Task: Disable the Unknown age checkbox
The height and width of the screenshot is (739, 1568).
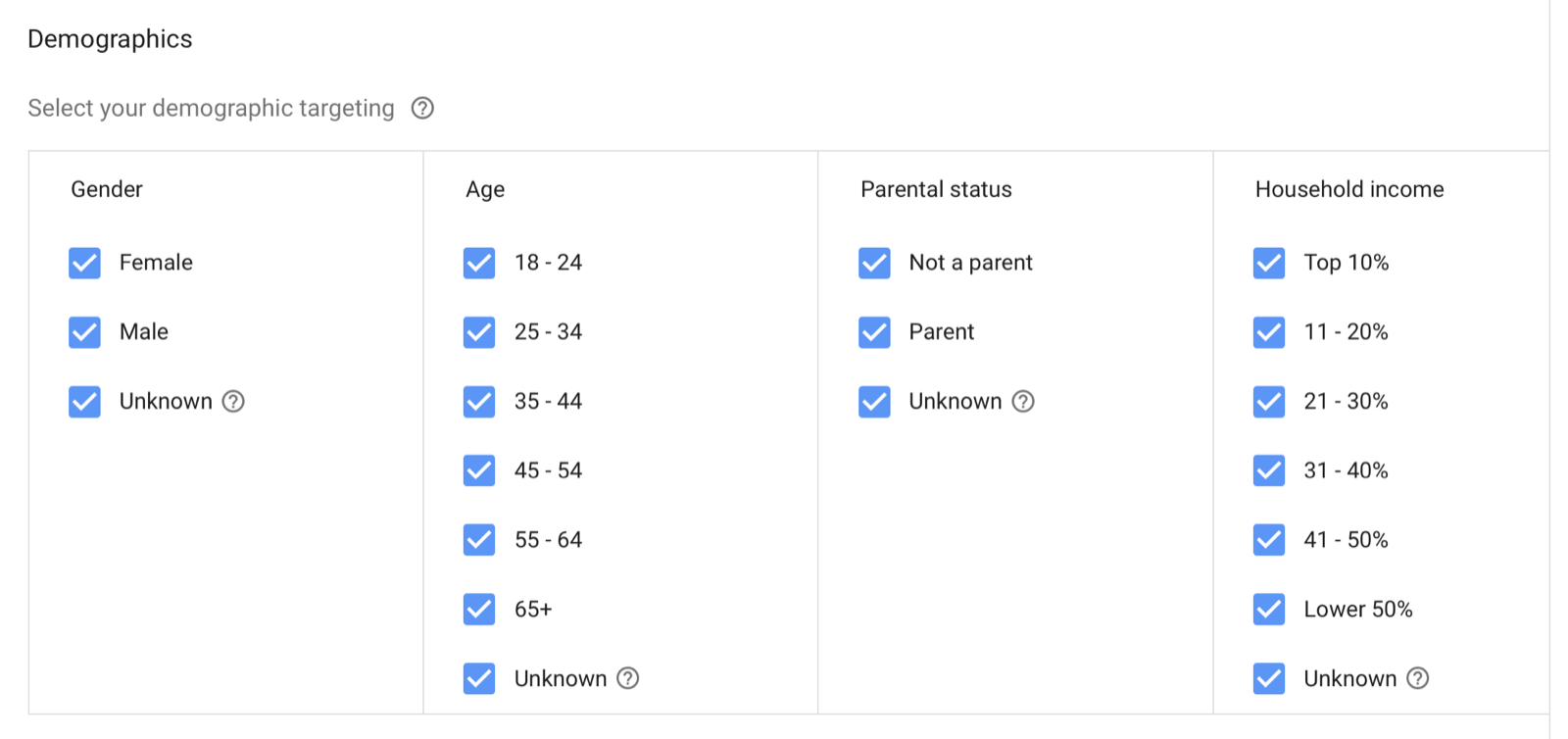Action: [x=479, y=678]
